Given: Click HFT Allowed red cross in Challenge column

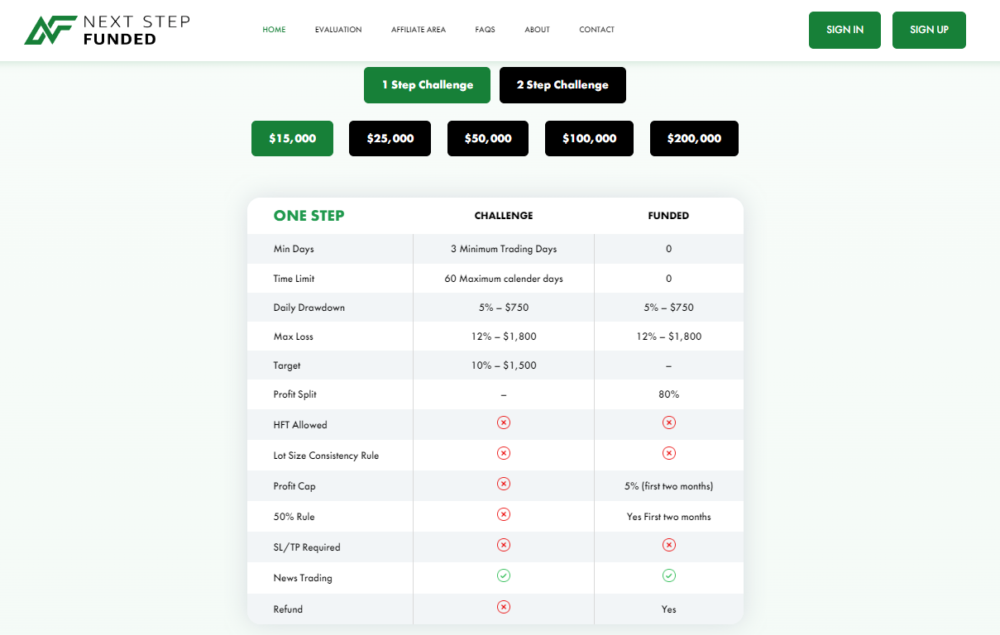Looking at the screenshot, I should (x=503, y=423).
